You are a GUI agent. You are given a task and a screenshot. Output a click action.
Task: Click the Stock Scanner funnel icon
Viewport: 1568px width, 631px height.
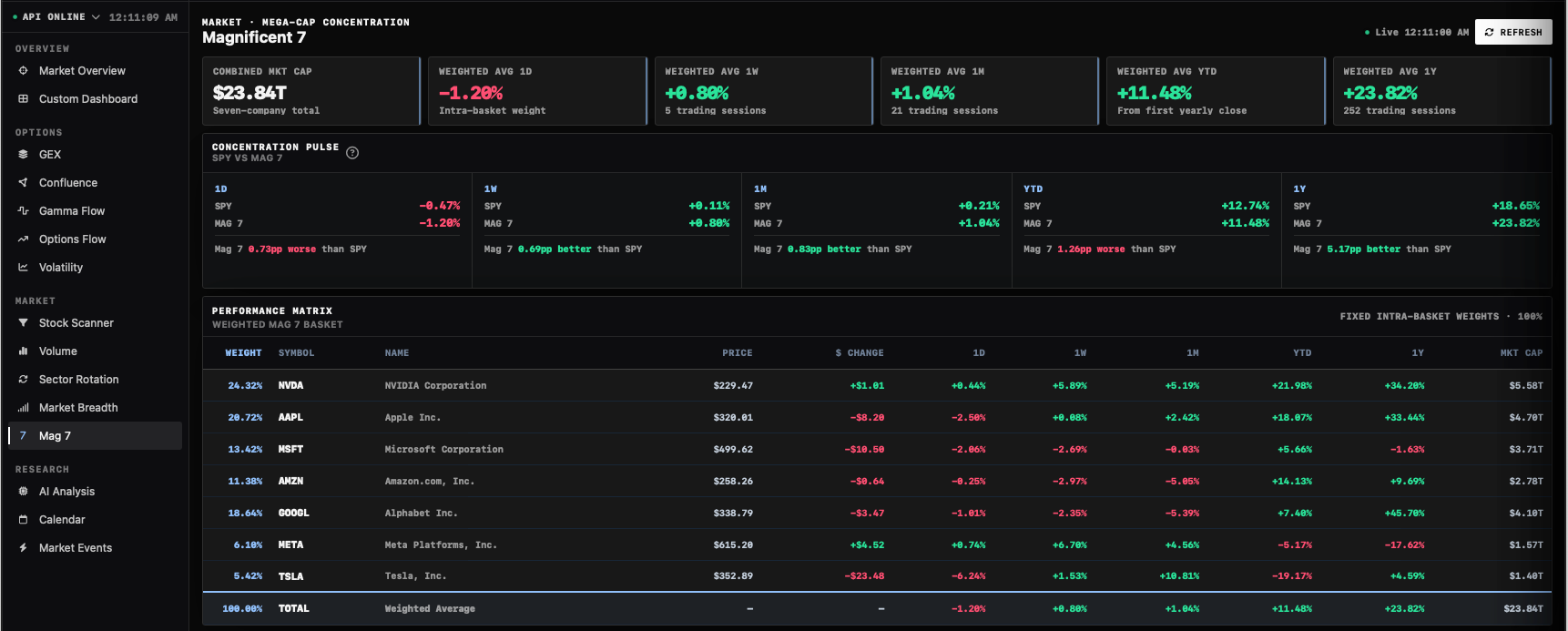coord(23,323)
